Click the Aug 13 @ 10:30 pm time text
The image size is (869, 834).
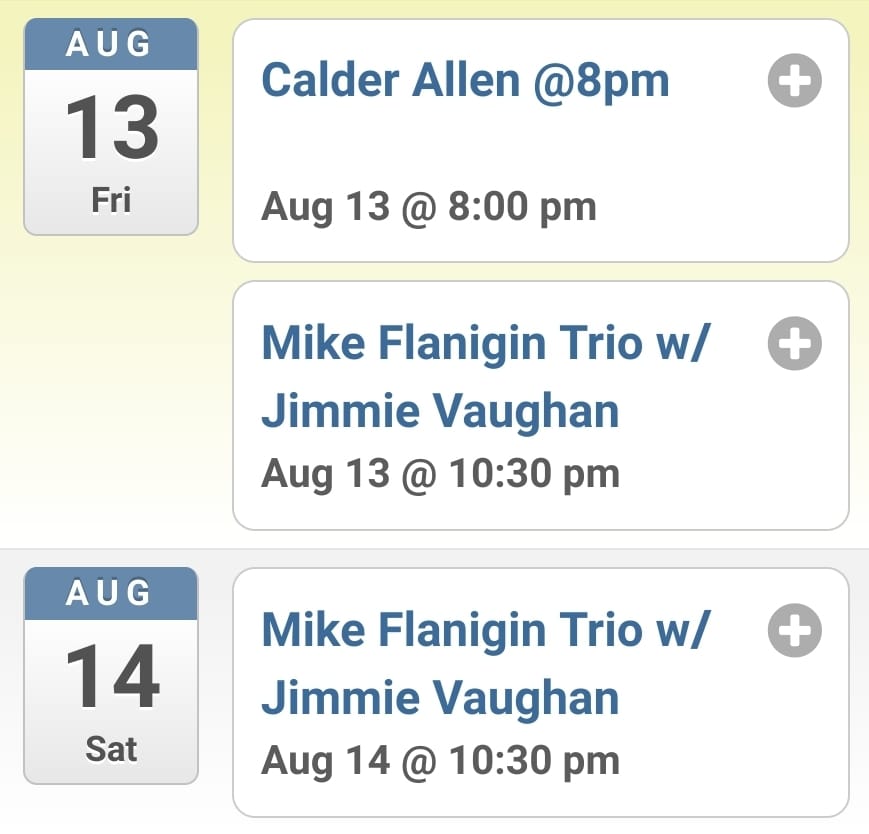click(x=440, y=473)
